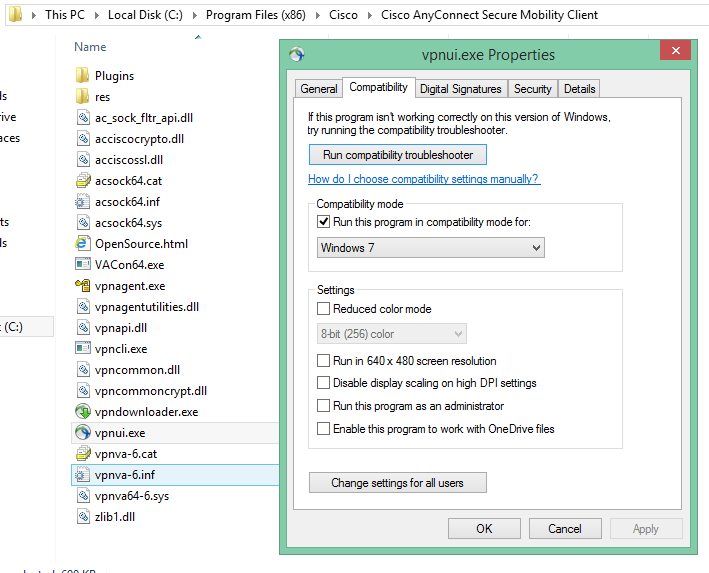Select the (C:) drive in navigation pane
Screen dimensions: 709x573
click(26, 327)
